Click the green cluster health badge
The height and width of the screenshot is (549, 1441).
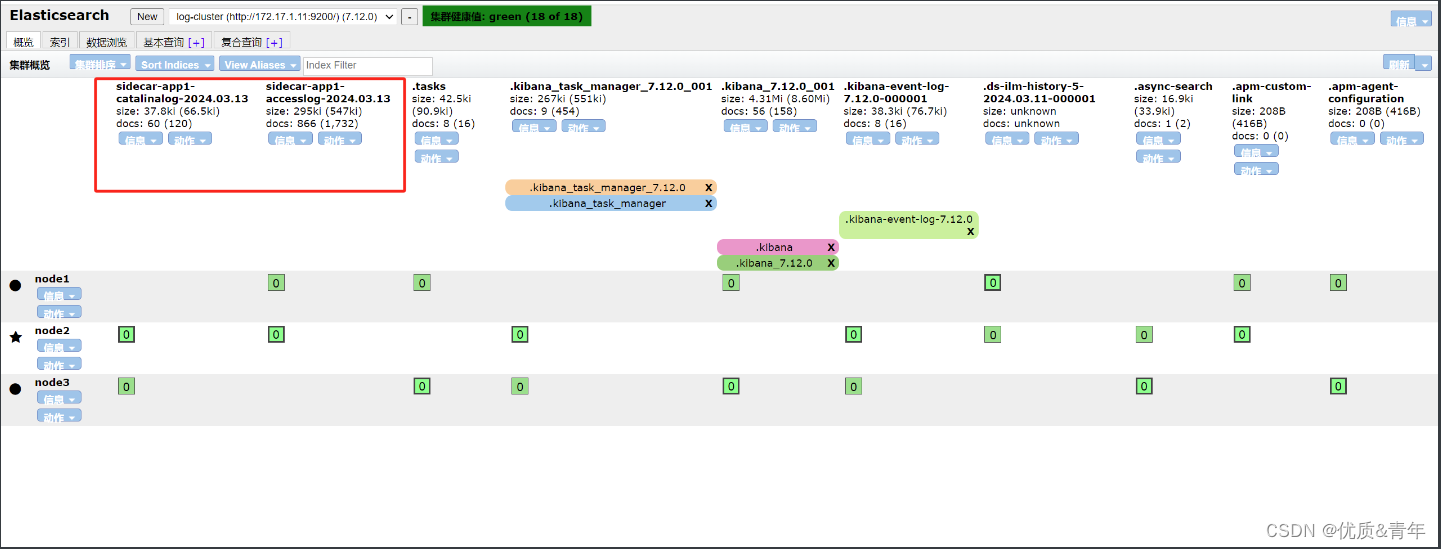click(x=507, y=16)
